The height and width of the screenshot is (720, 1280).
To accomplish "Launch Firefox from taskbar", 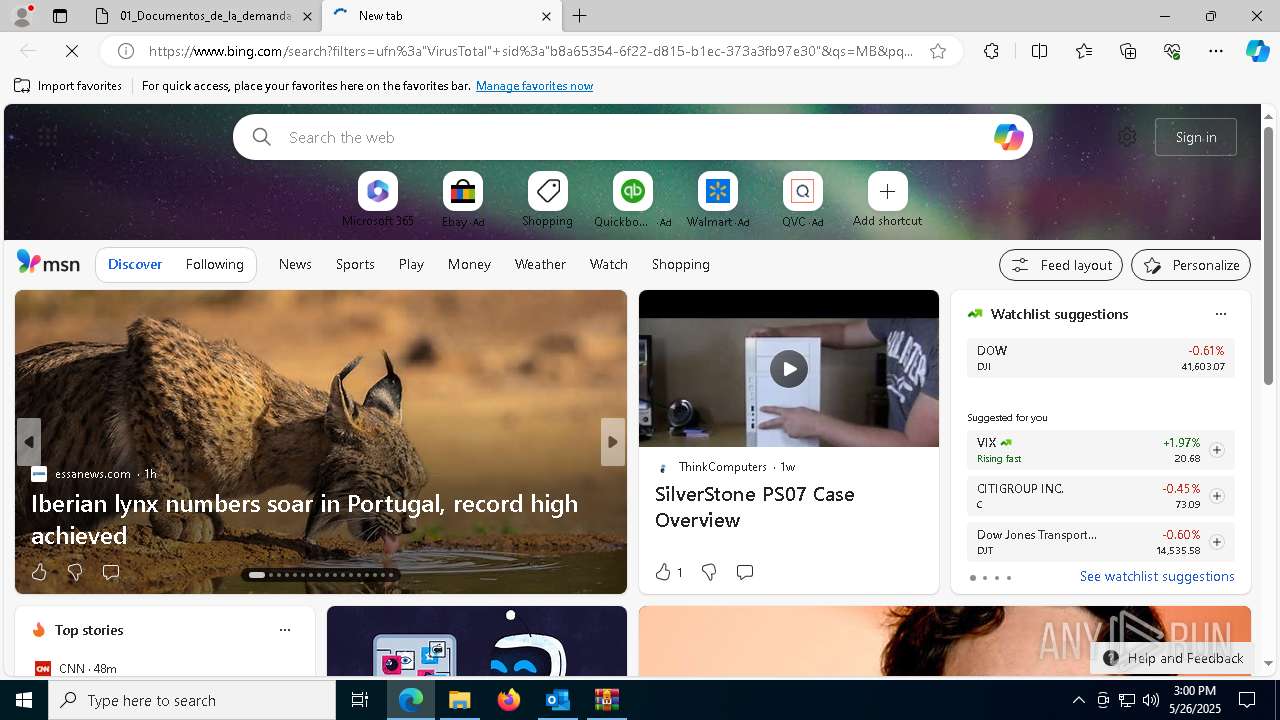I will 509,700.
